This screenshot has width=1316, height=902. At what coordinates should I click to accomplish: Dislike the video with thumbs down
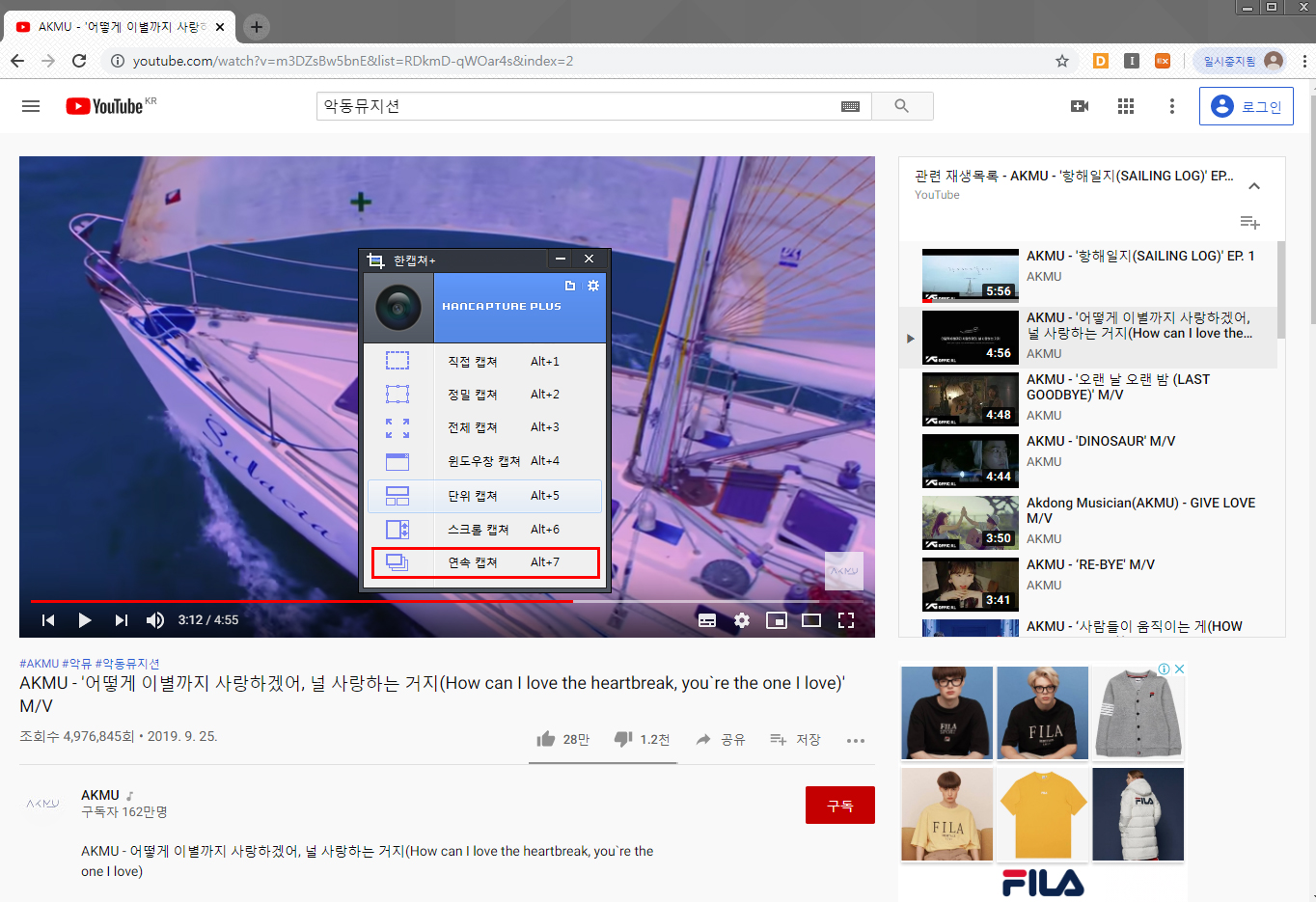tap(623, 739)
